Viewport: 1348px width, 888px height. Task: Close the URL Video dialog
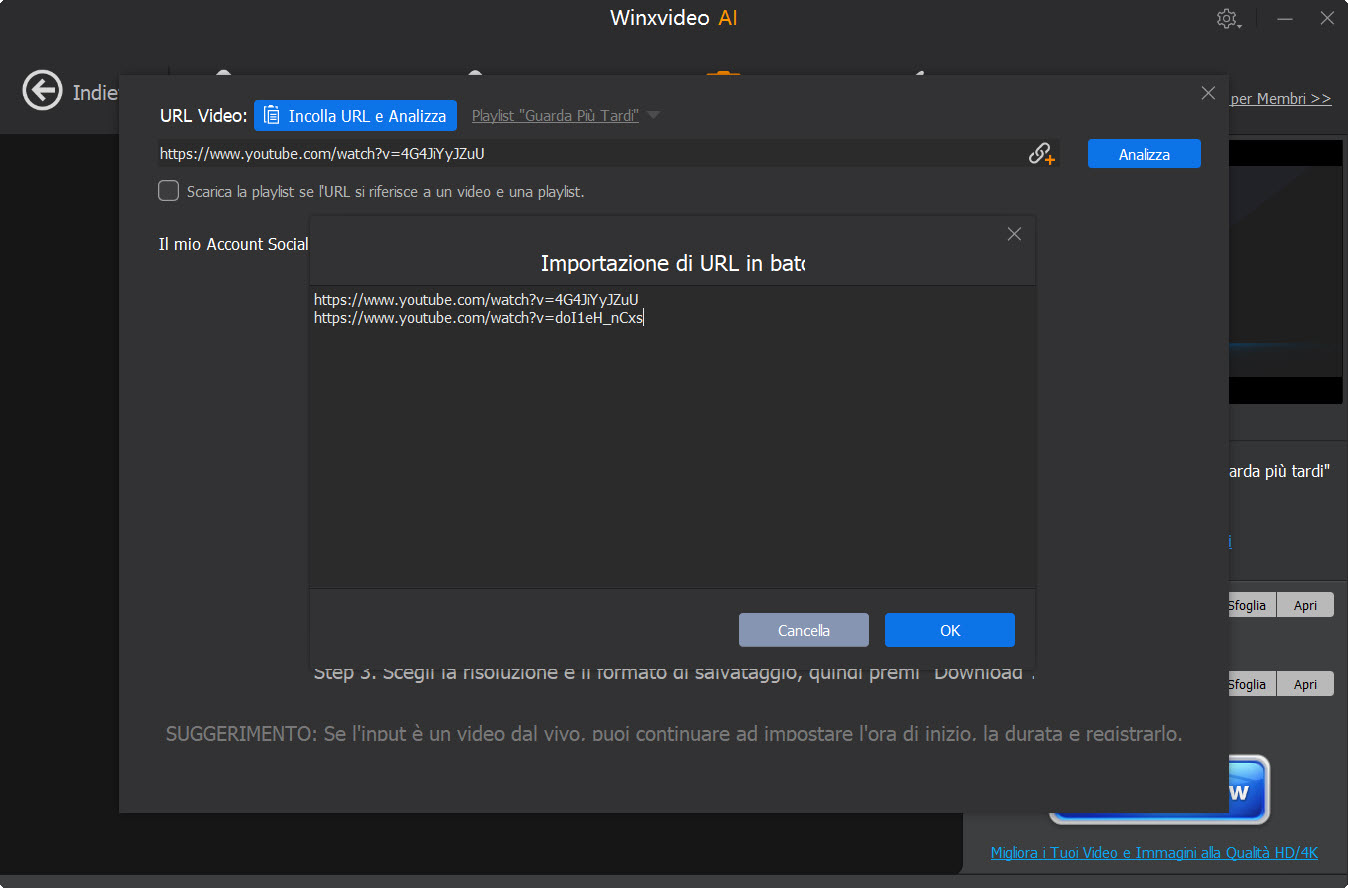point(1208,92)
